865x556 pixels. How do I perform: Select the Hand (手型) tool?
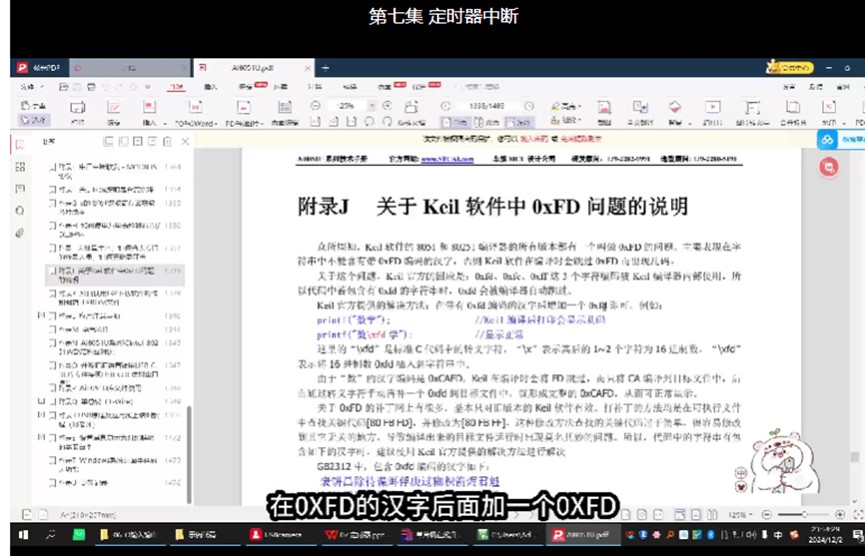tap(33, 105)
